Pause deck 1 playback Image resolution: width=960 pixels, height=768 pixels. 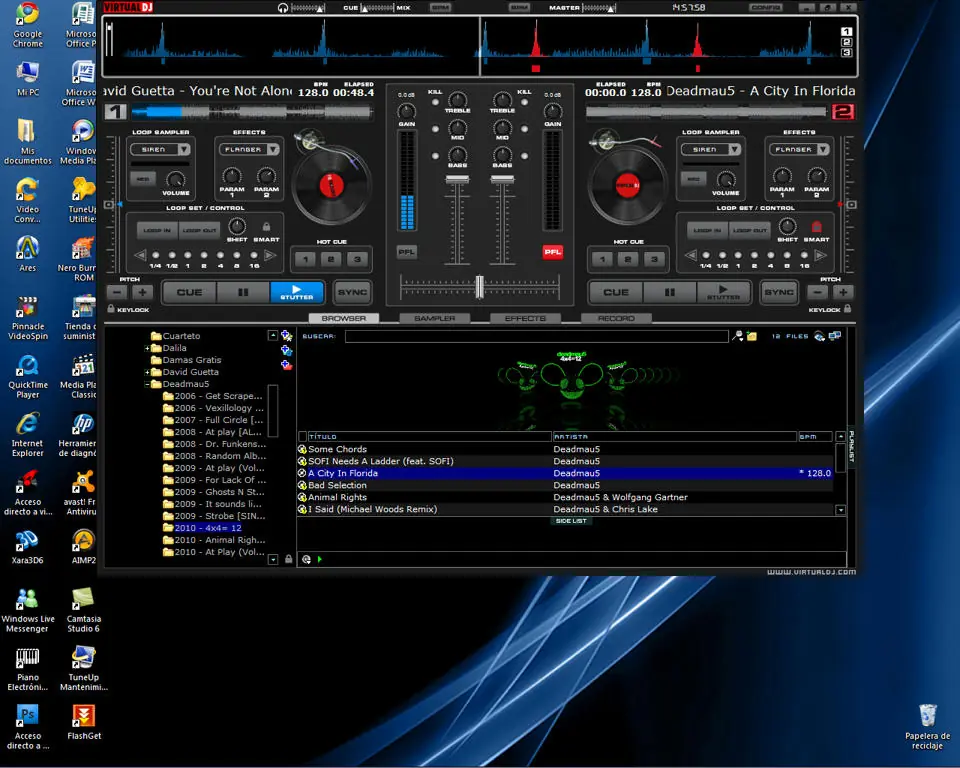(243, 292)
